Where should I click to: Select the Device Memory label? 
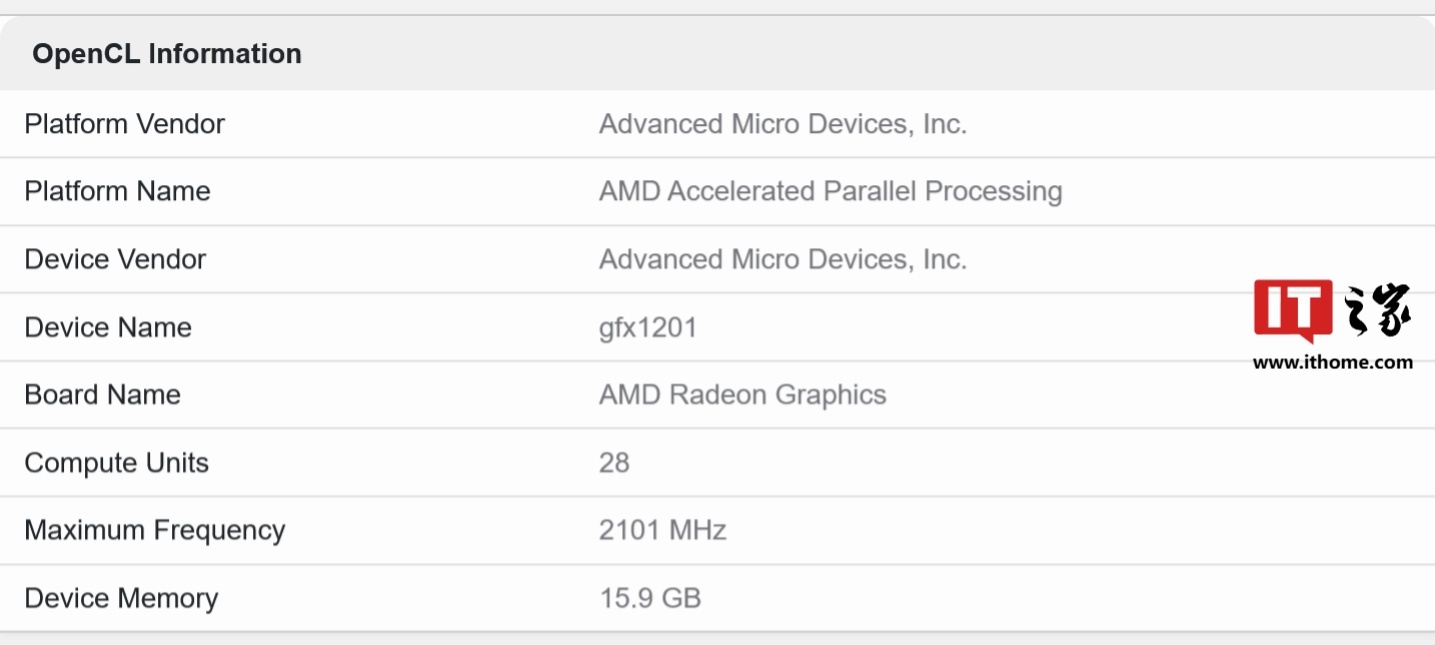click(x=121, y=598)
